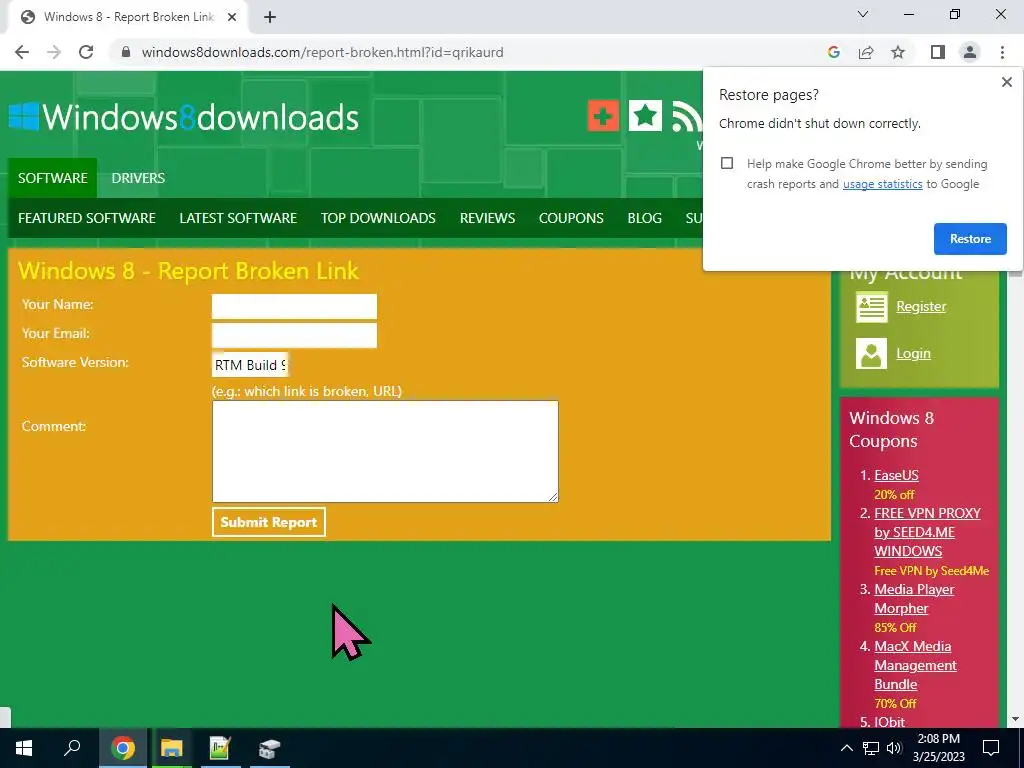The height and width of the screenshot is (768, 1024).
Task: Open the Chrome profile menu
Action: click(x=970, y=52)
